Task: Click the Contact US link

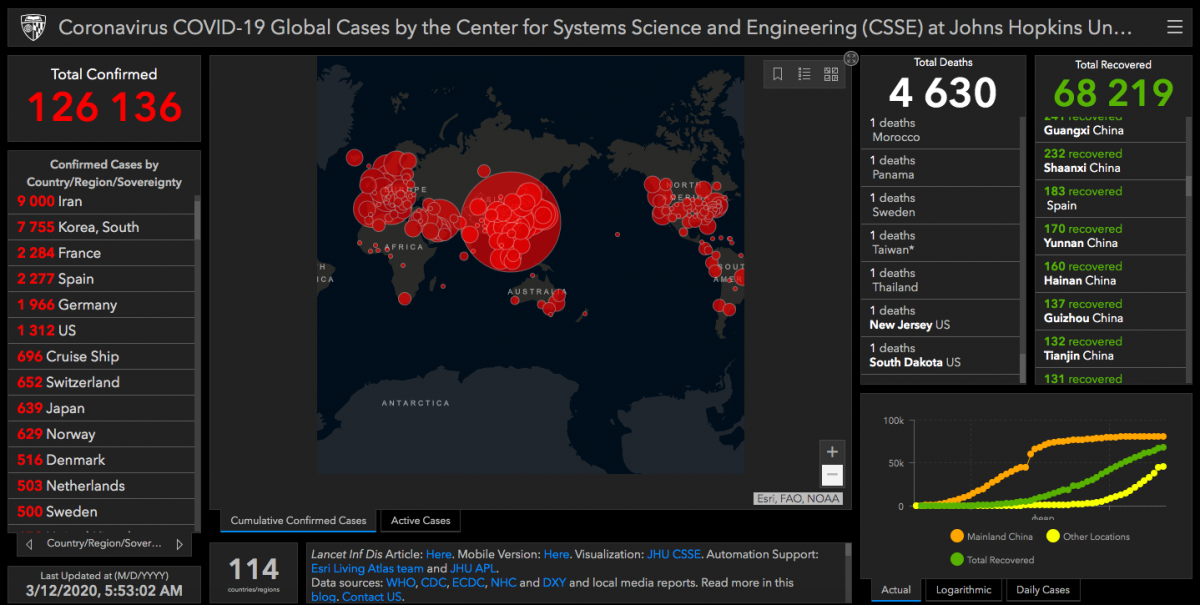Action: click(x=372, y=596)
